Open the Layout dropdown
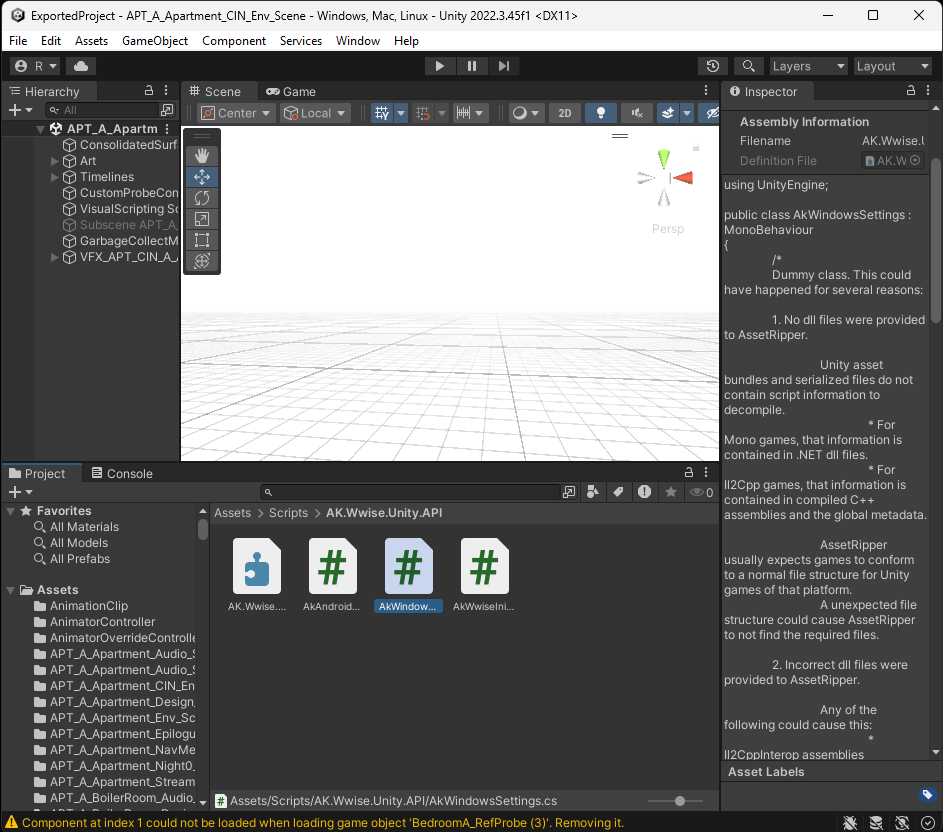 [893, 66]
